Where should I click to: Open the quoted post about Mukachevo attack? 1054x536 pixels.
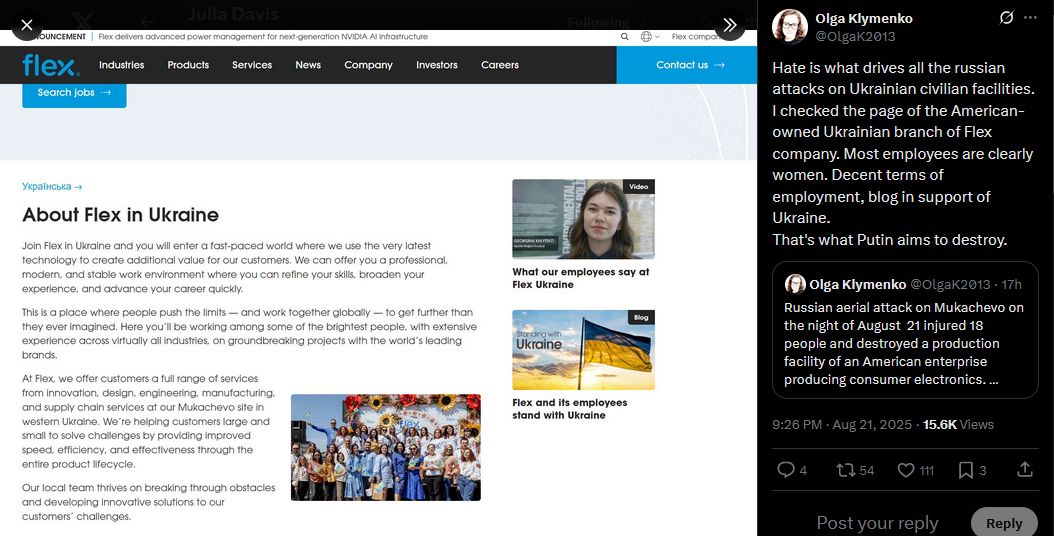pos(905,330)
